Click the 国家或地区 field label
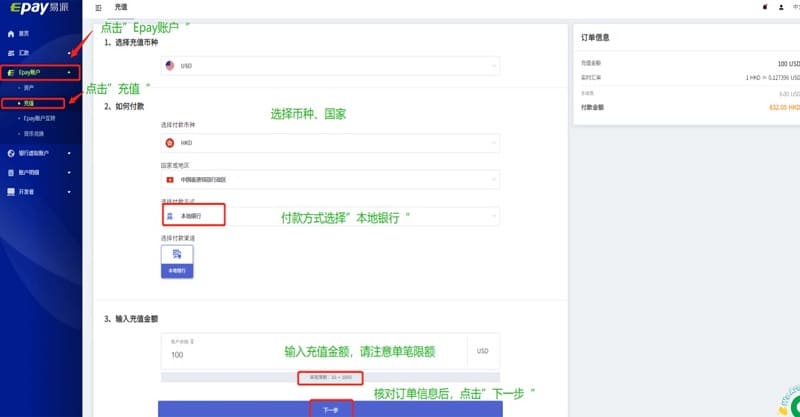 click(x=175, y=165)
